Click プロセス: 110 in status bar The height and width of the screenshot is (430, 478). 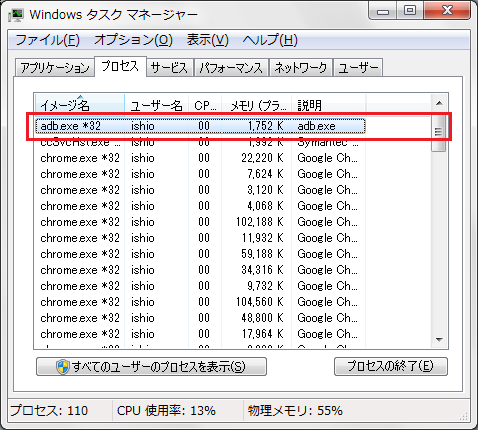49,411
